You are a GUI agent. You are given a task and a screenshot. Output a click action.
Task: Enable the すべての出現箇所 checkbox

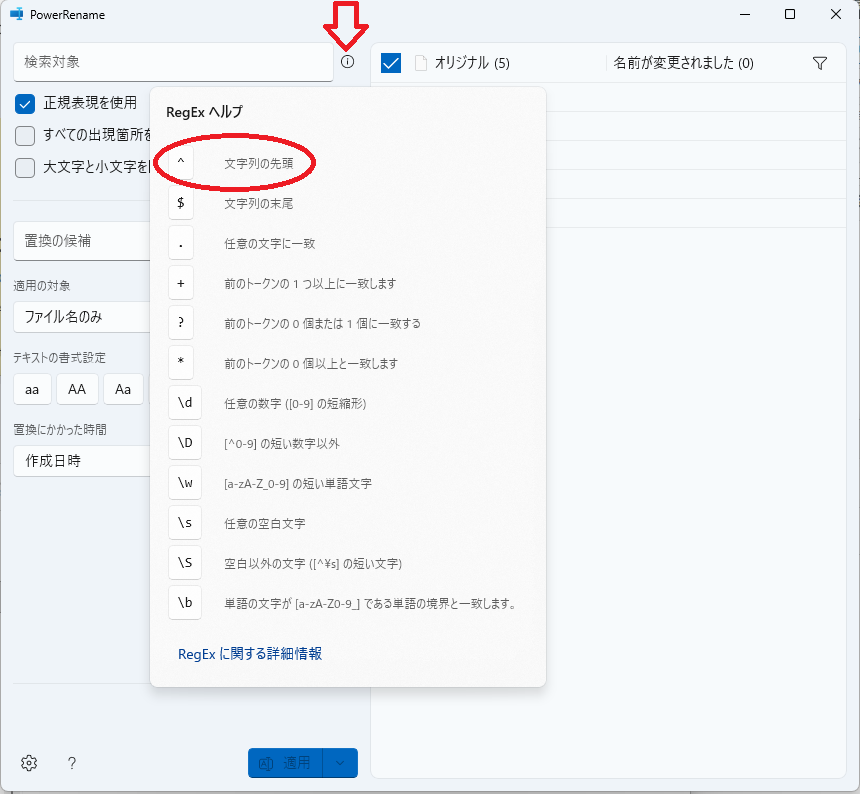(x=25, y=135)
